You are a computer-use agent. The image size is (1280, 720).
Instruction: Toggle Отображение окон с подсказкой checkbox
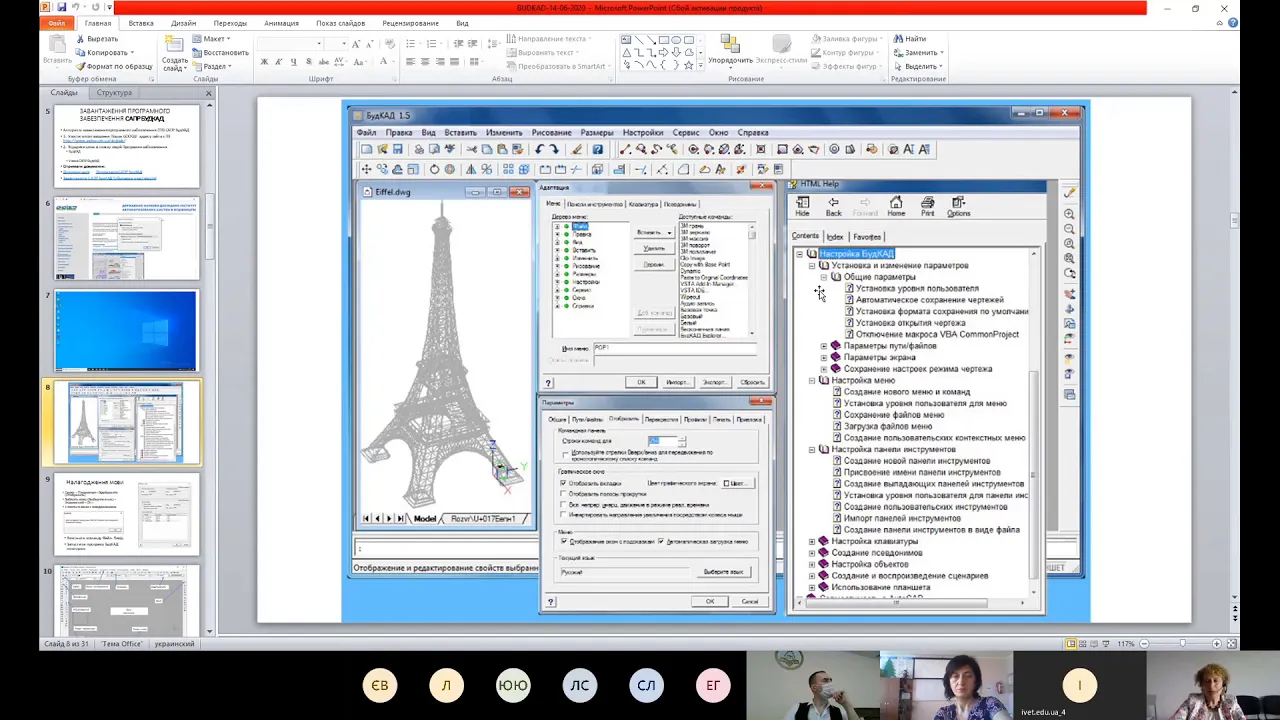click(x=563, y=542)
